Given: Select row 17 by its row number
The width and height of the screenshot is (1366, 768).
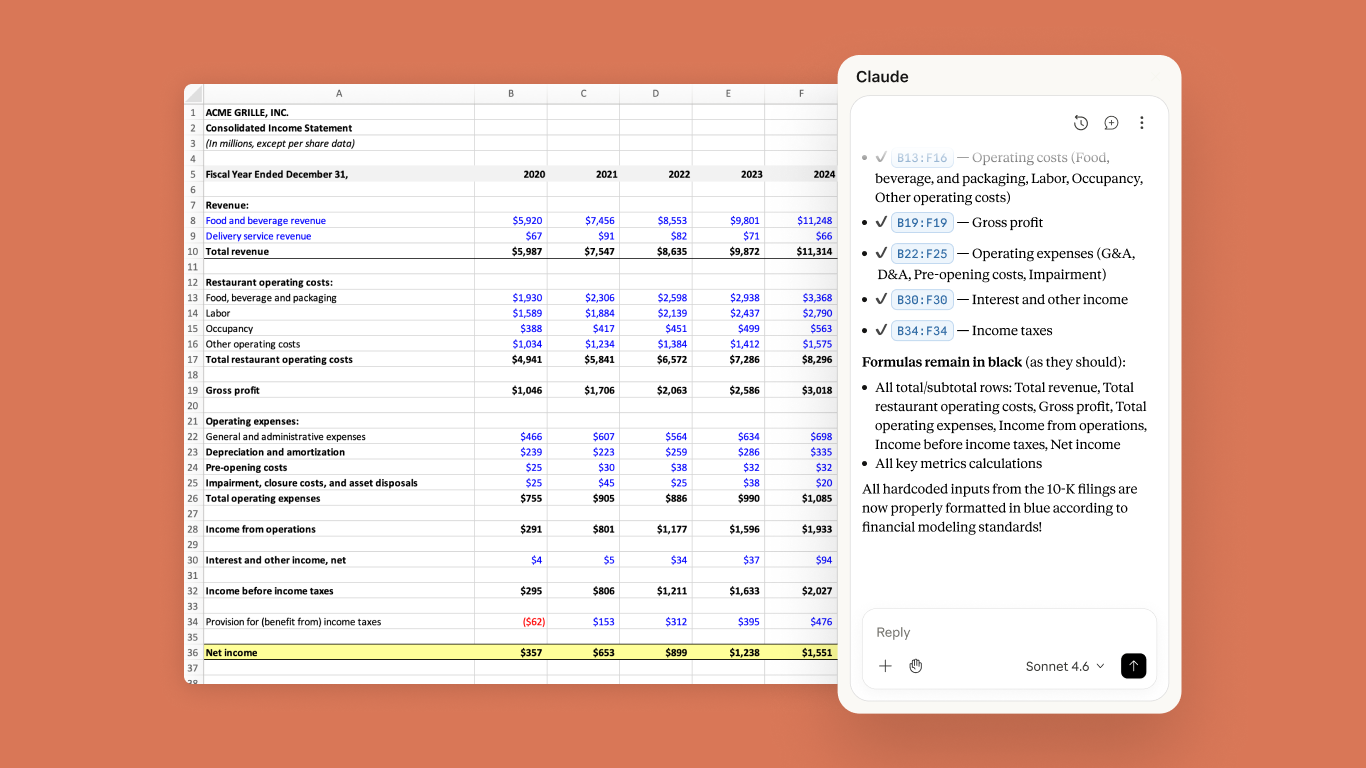Looking at the screenshot, I should click(193, 359).
